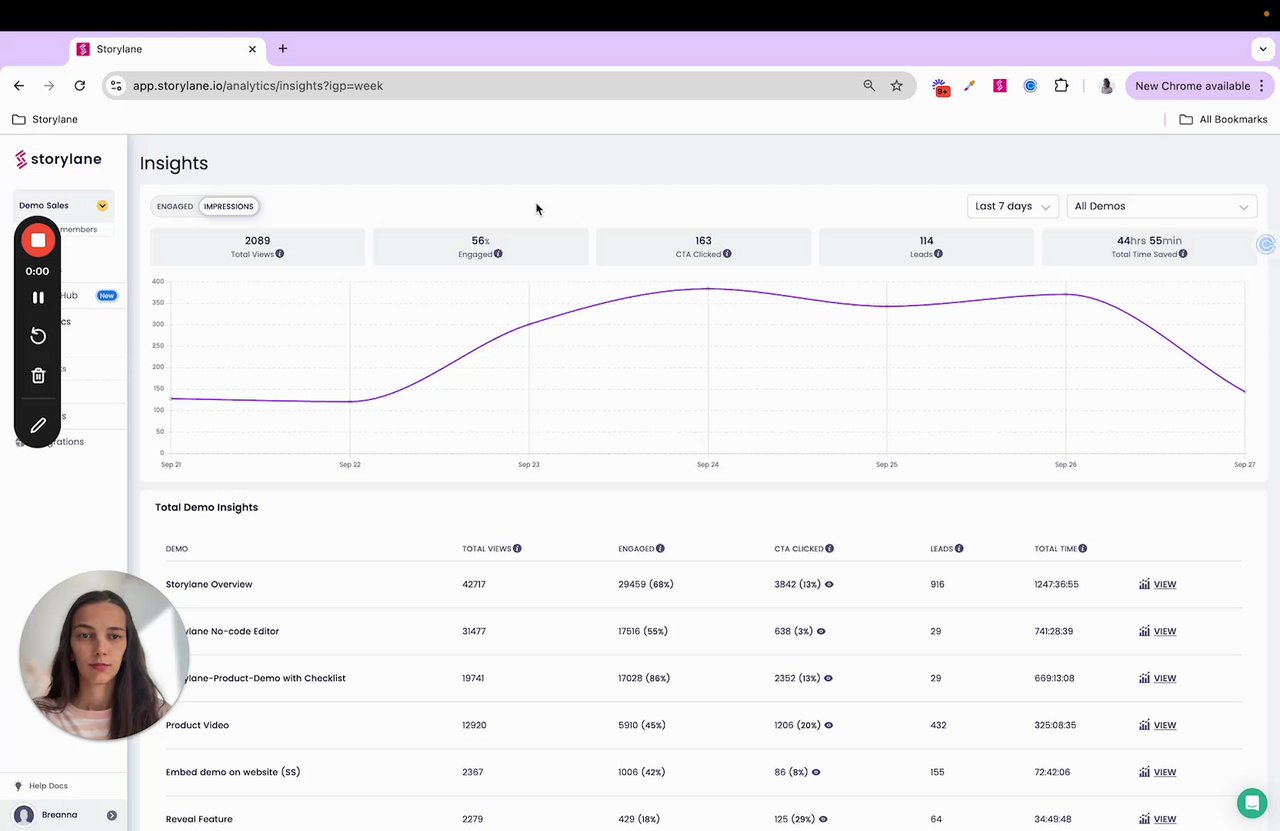
Task: Open the Demo Sales workspace dropdown
Action: click(102, 206)
